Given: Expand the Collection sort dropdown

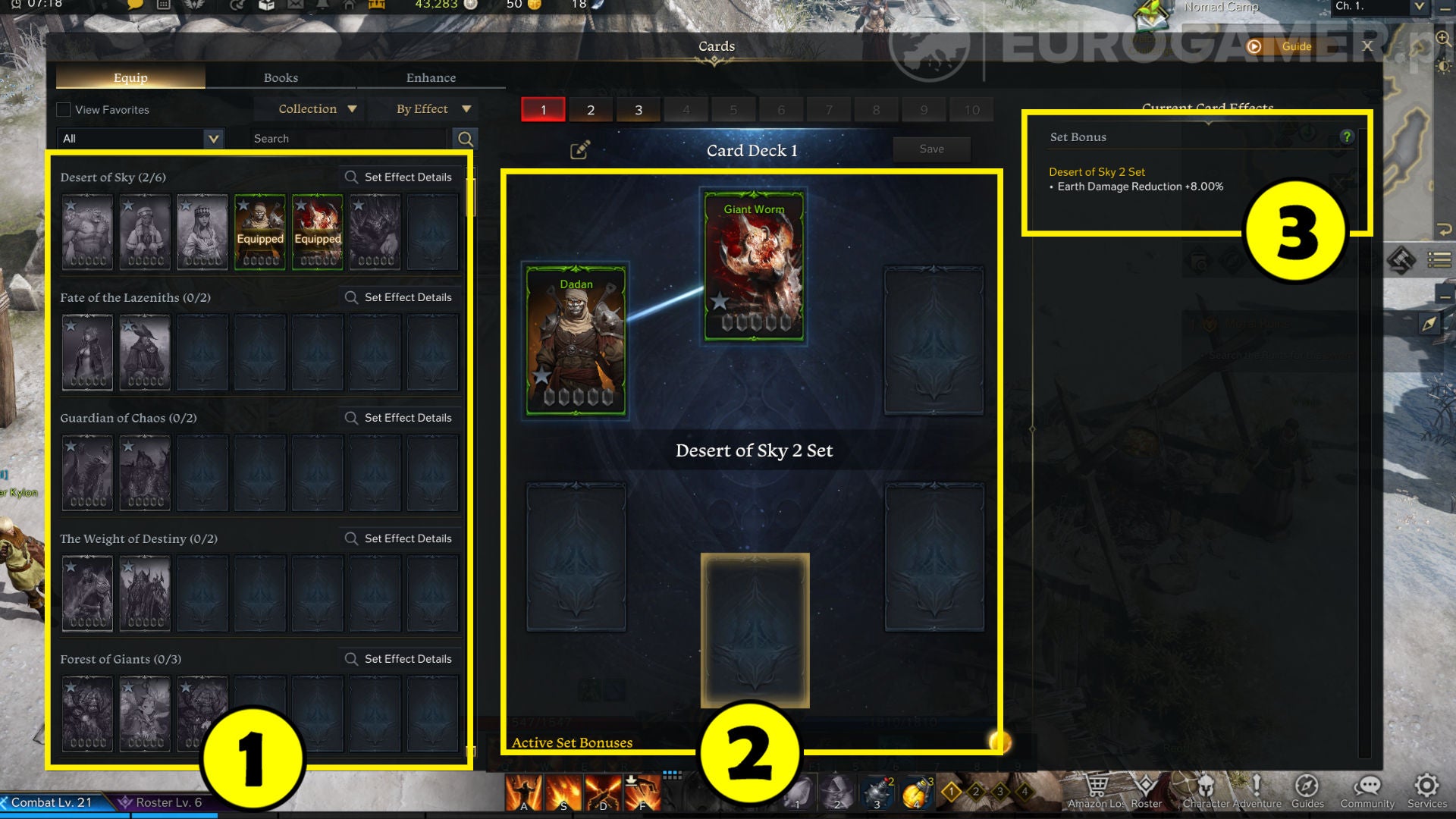Looking at the screenshot, I should [316, 108].
